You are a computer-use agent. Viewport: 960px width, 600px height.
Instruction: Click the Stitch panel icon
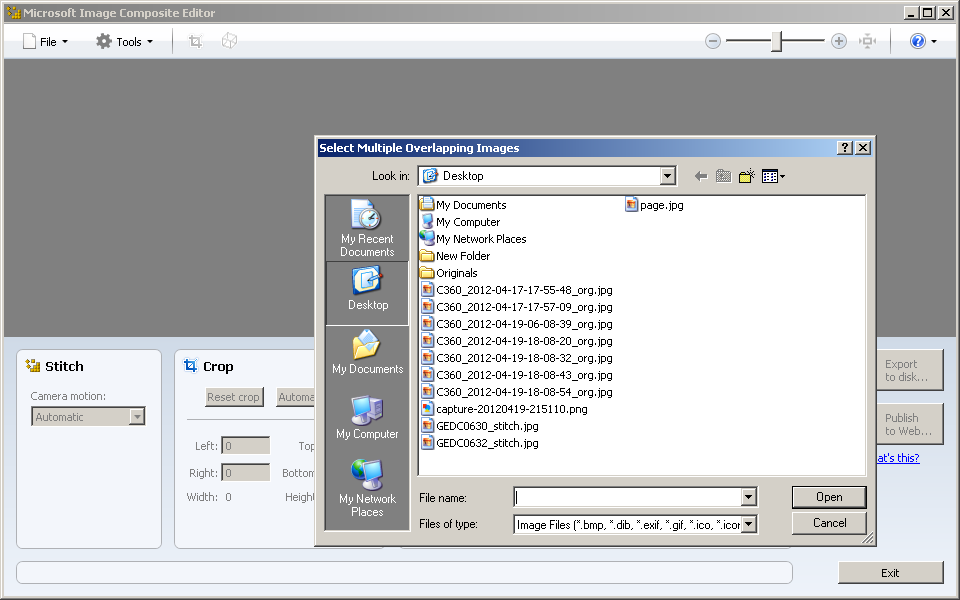tap(32, 366)
